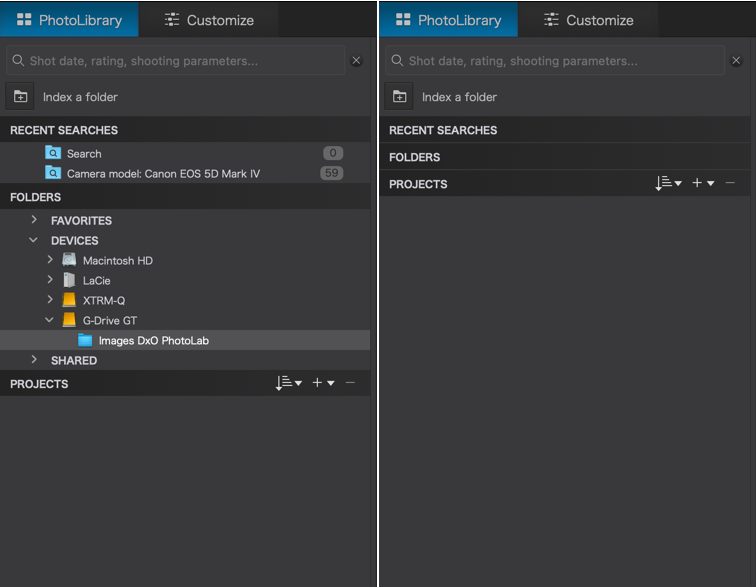This screenshot has height=587, width=756.
Task: Click add project plus icon in right panel
Action: pos(702,183)
